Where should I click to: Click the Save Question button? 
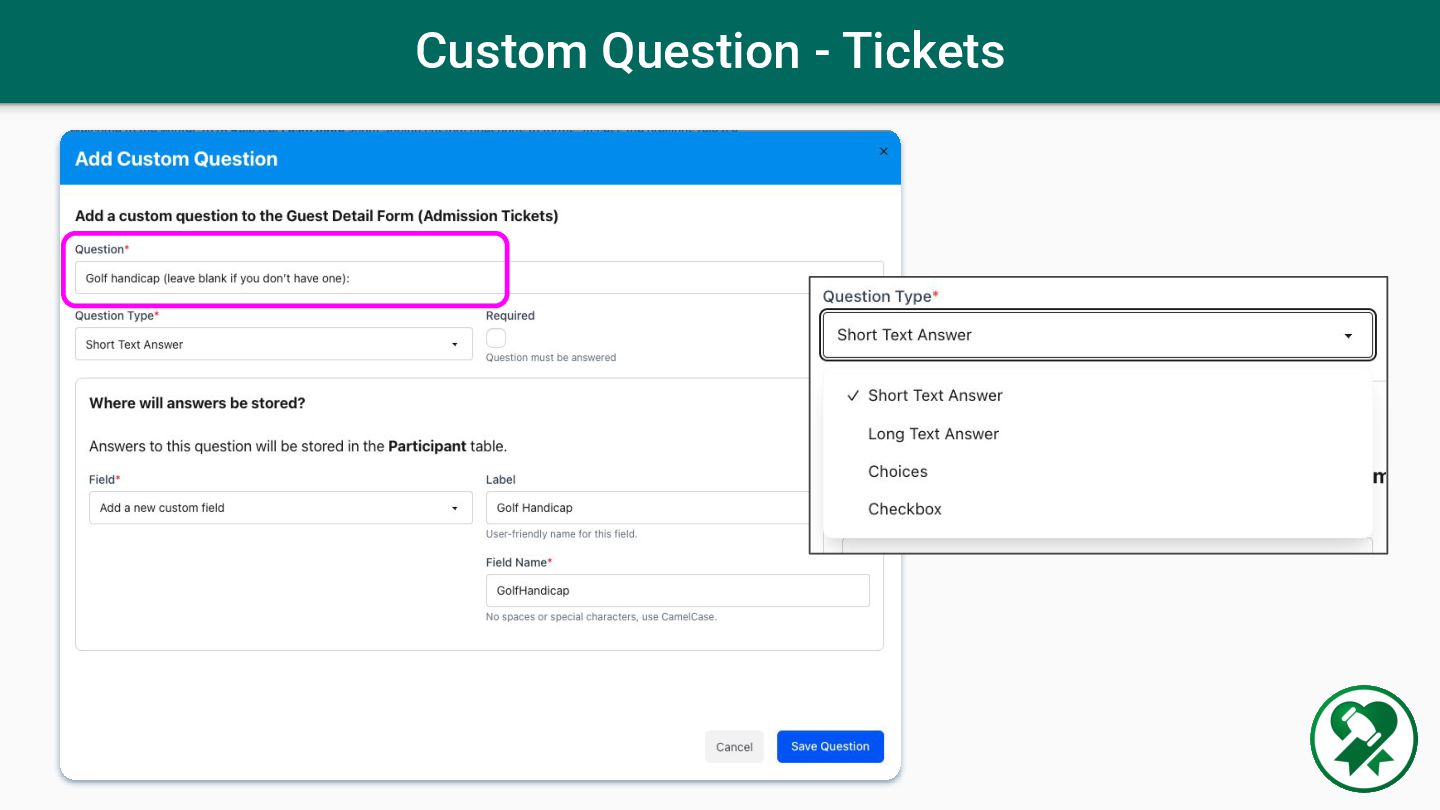click(830, 747)
